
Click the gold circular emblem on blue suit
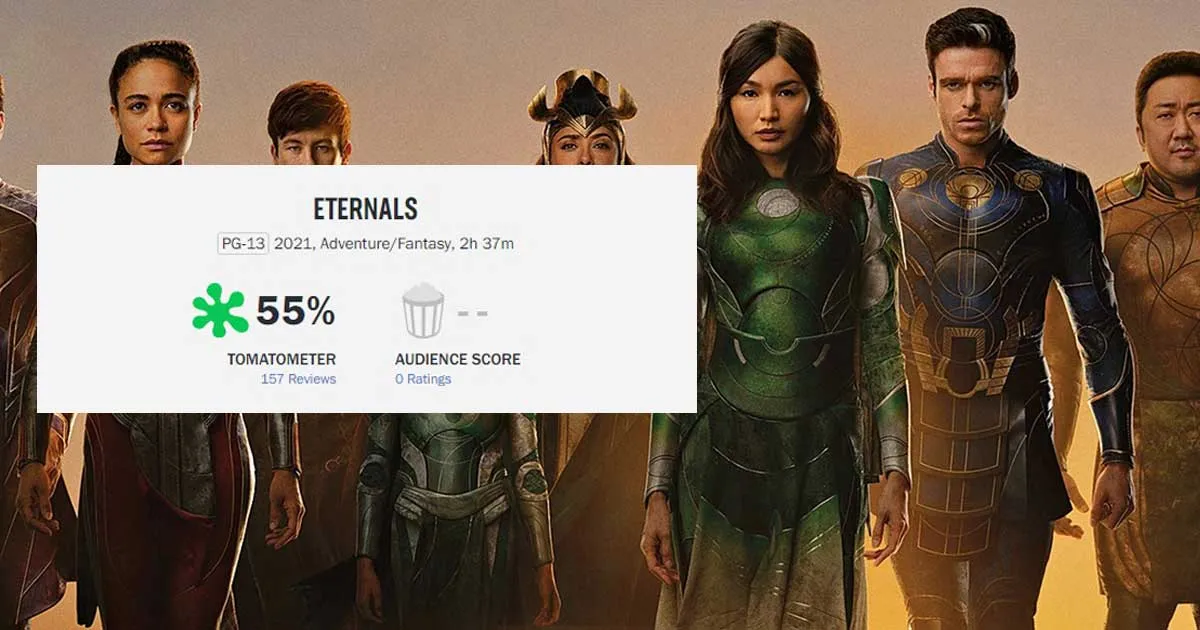(x=968, y=188)
